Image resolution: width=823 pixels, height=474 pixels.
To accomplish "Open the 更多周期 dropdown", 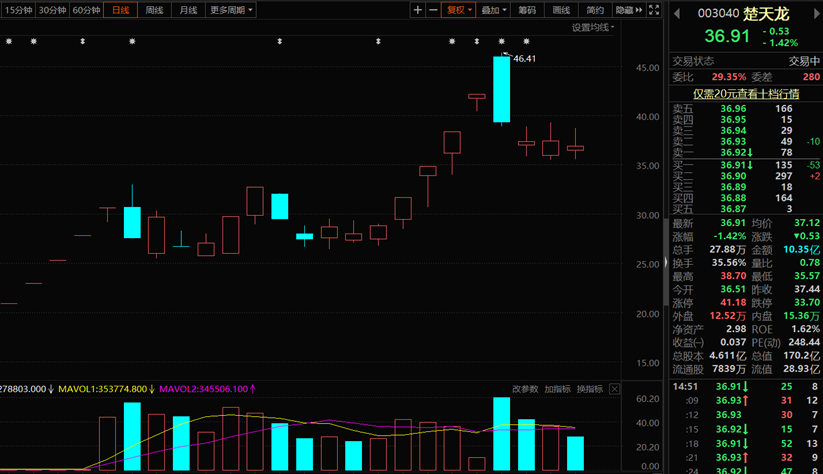I will click(x=231, y=10).
